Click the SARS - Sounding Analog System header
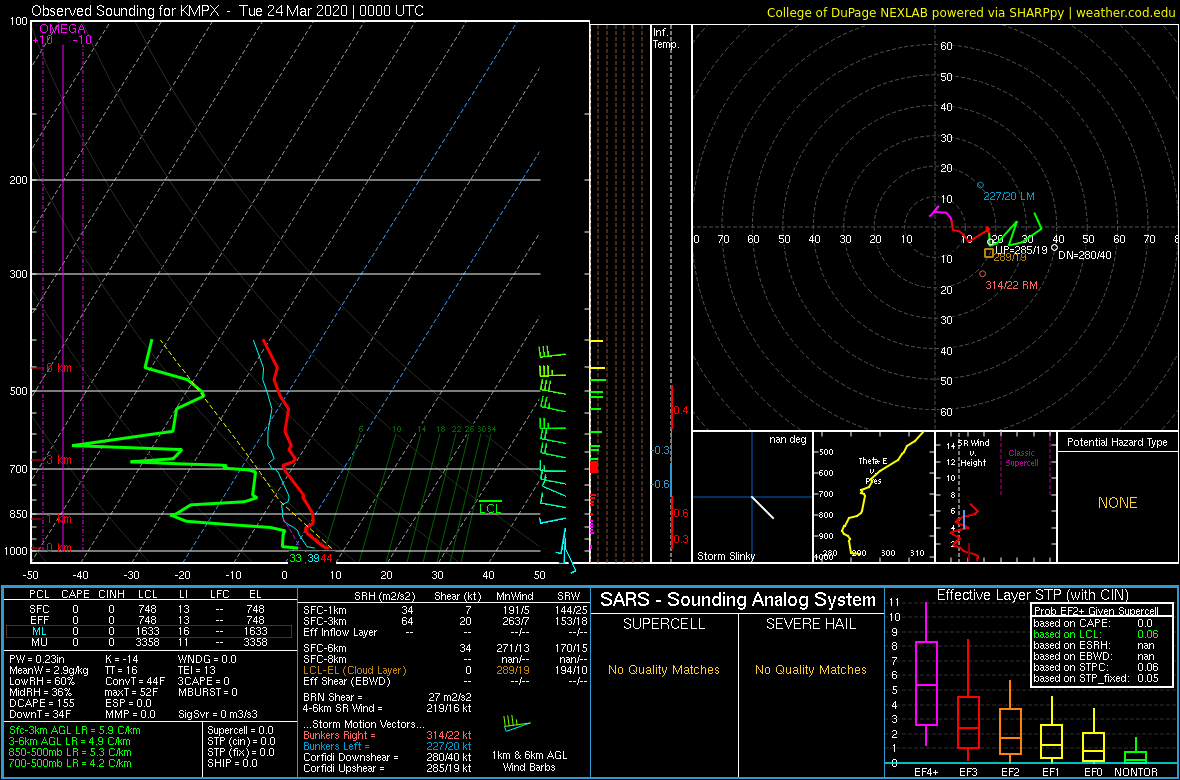The image size is (1180, 780). point(738,600)
